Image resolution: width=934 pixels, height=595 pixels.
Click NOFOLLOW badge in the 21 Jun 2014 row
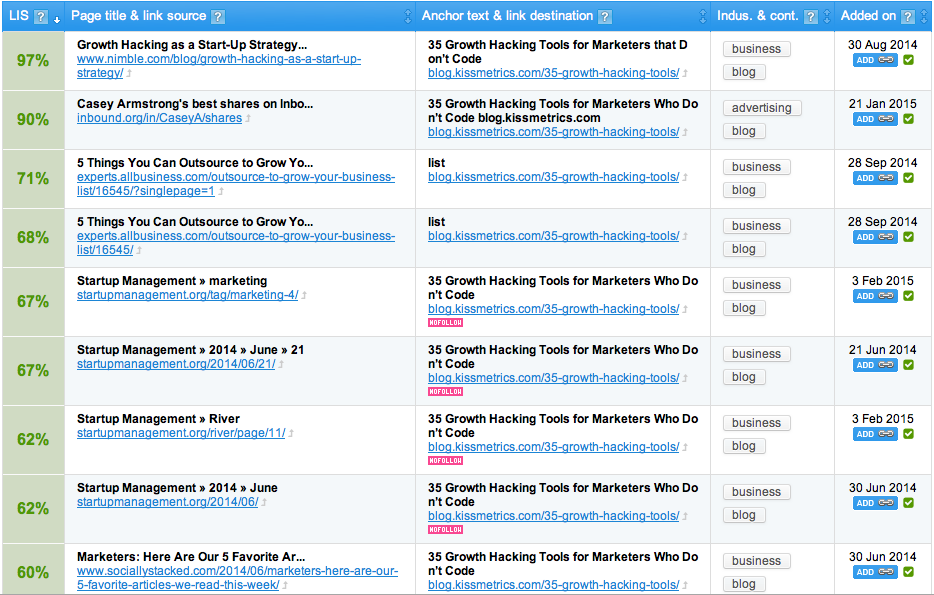point(446,392)
